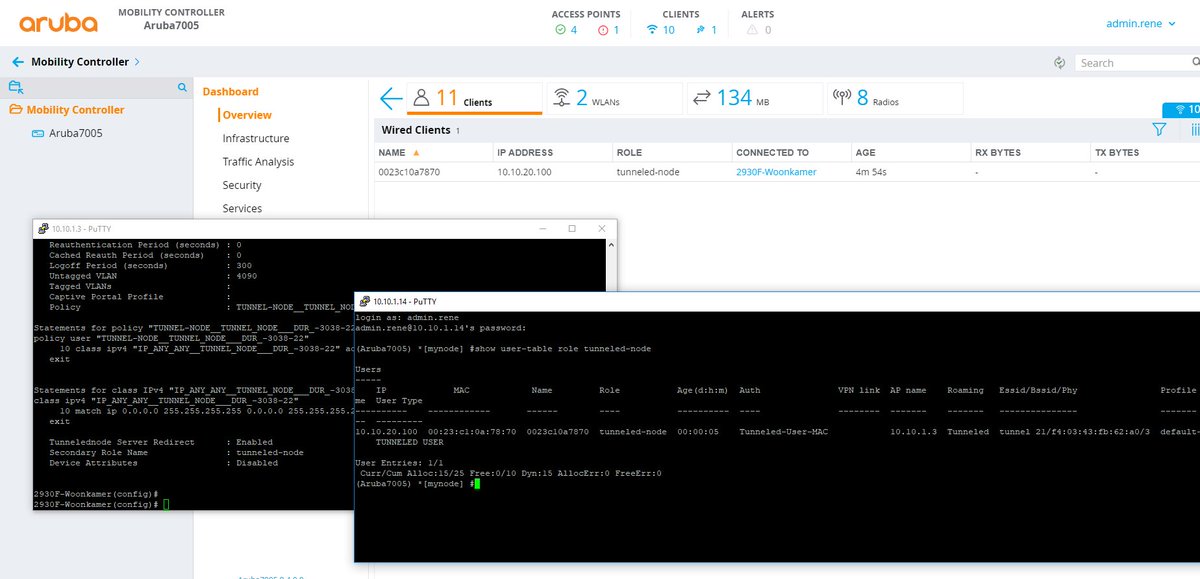Click the wireless clients count 10
Screen dimensions: 1200x579
pyautogui.click(x=661, y=30)
